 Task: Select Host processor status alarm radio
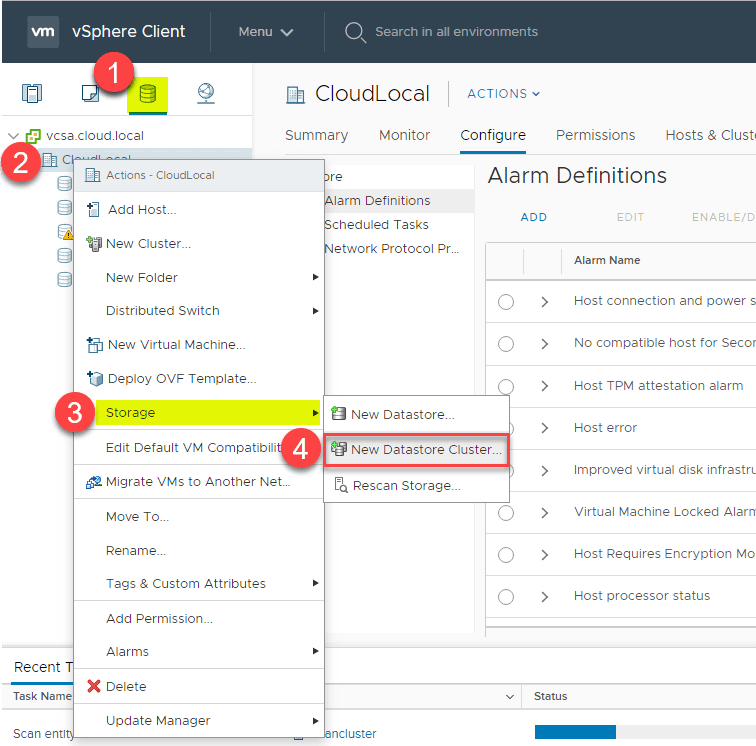tap(506, 597)
